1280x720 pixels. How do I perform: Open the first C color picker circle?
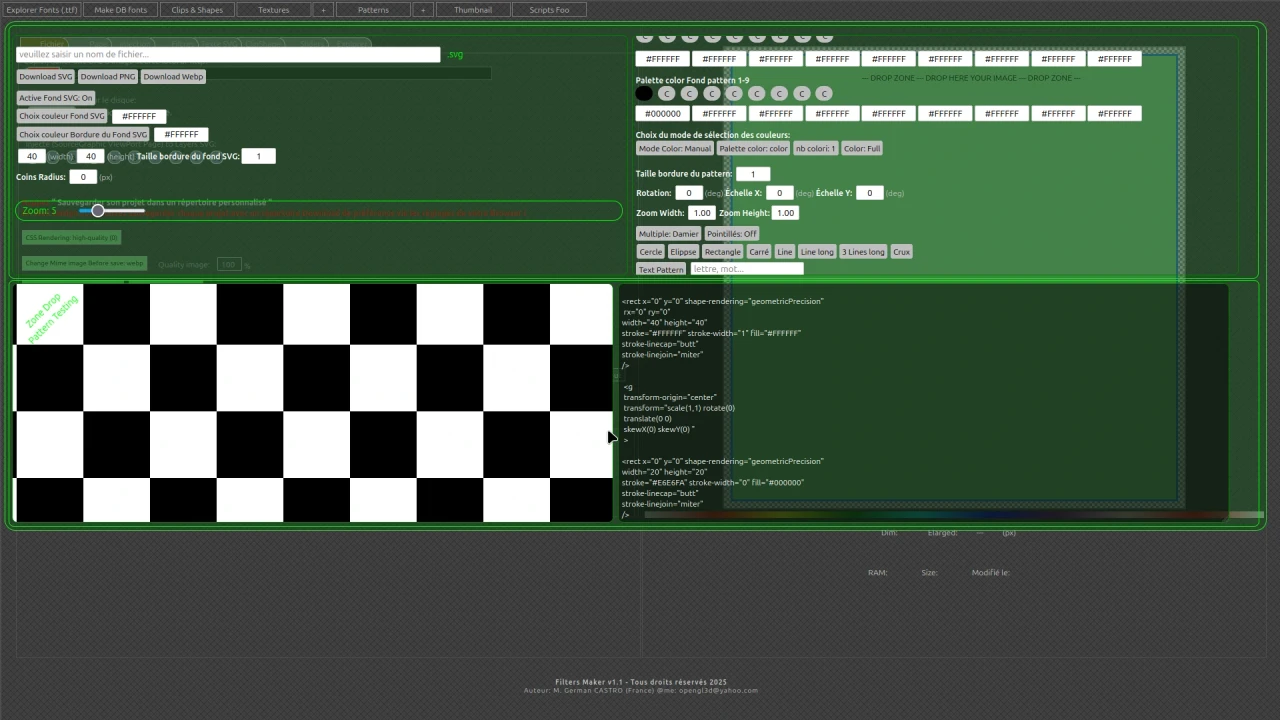(666, 93)
